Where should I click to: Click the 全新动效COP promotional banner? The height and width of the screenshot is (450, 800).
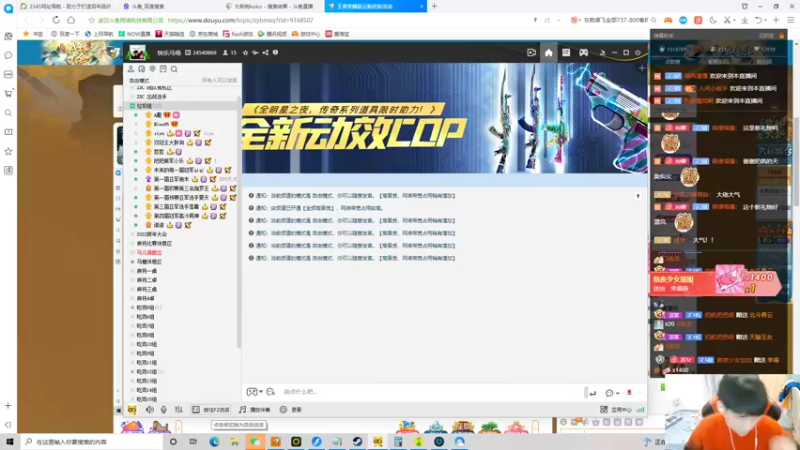[x=445, y=118]
